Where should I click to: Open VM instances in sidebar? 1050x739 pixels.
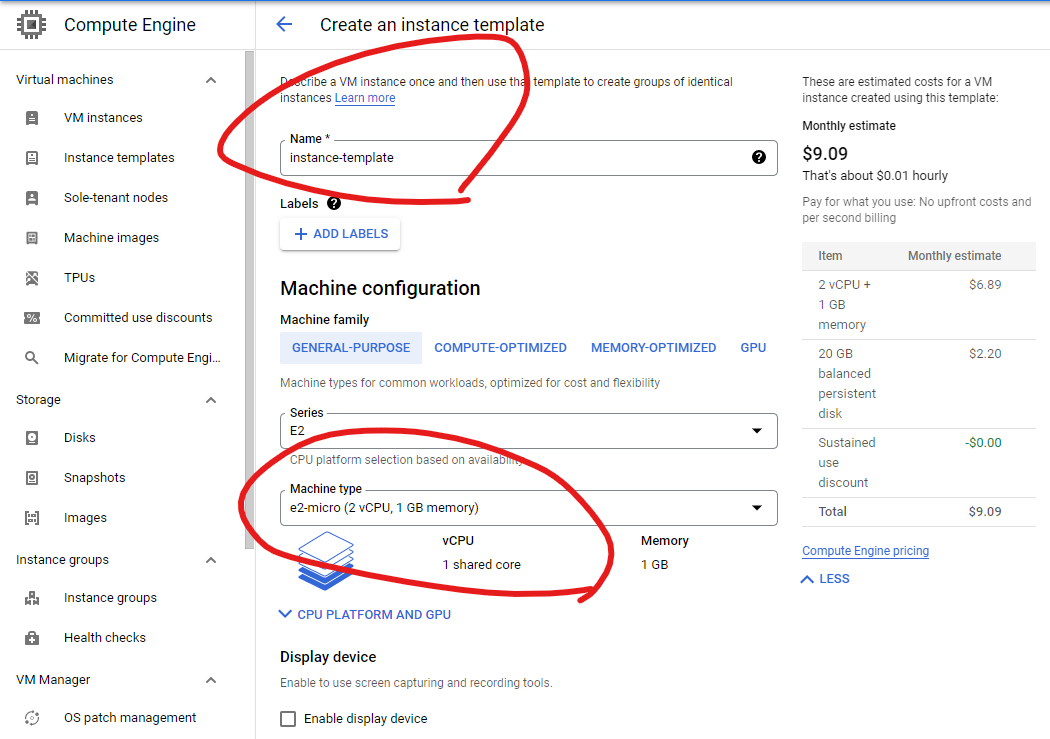pyautogui.click(x=103, y=118)
